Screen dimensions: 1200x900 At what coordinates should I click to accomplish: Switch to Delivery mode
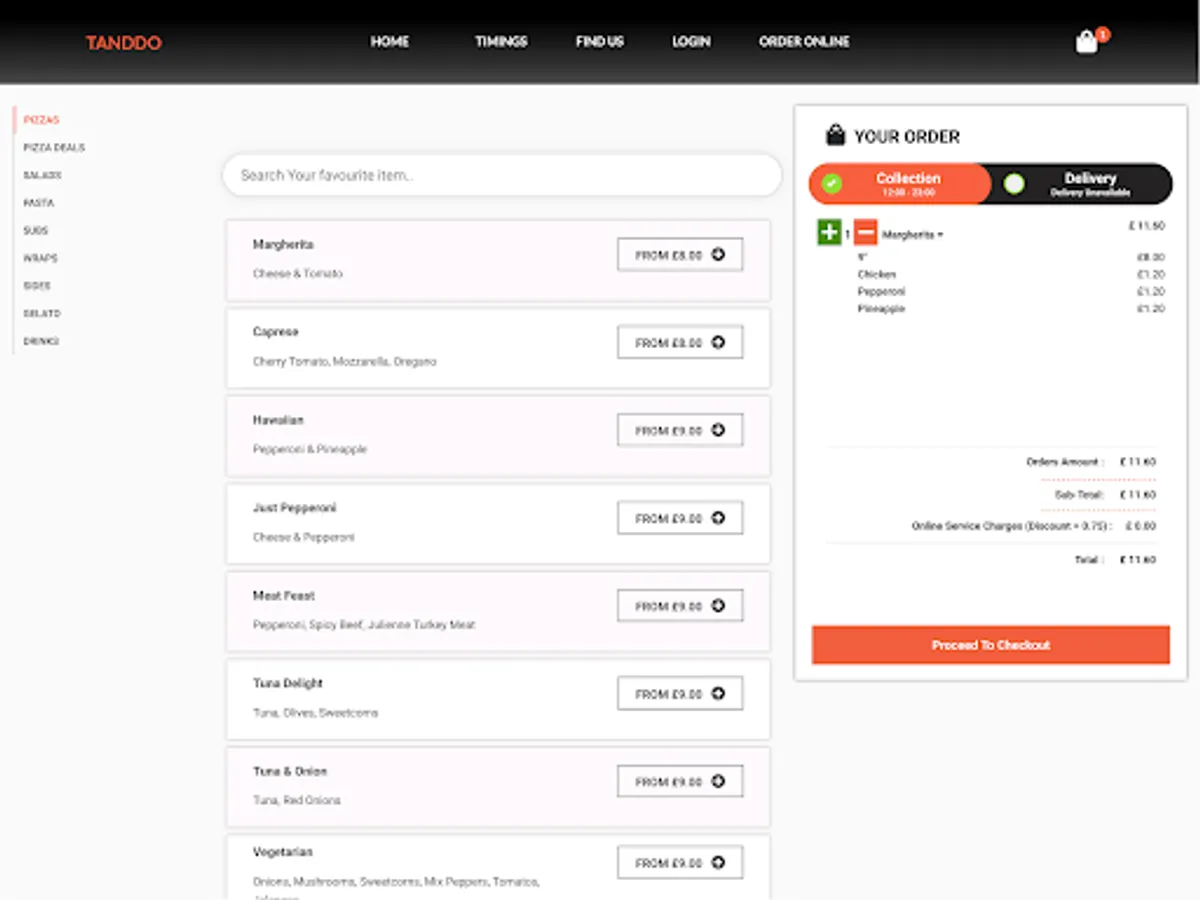1090,183
